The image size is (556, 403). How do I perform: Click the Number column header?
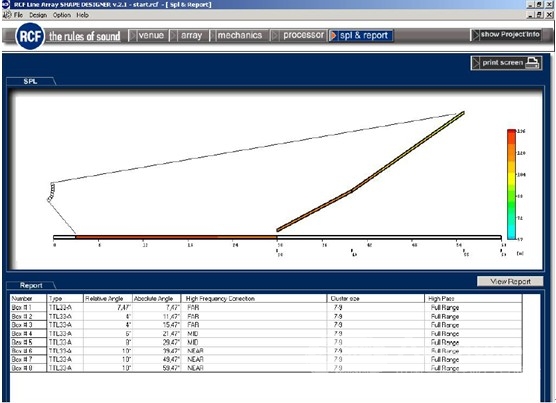pyautogui.click(x=28, y=298)
